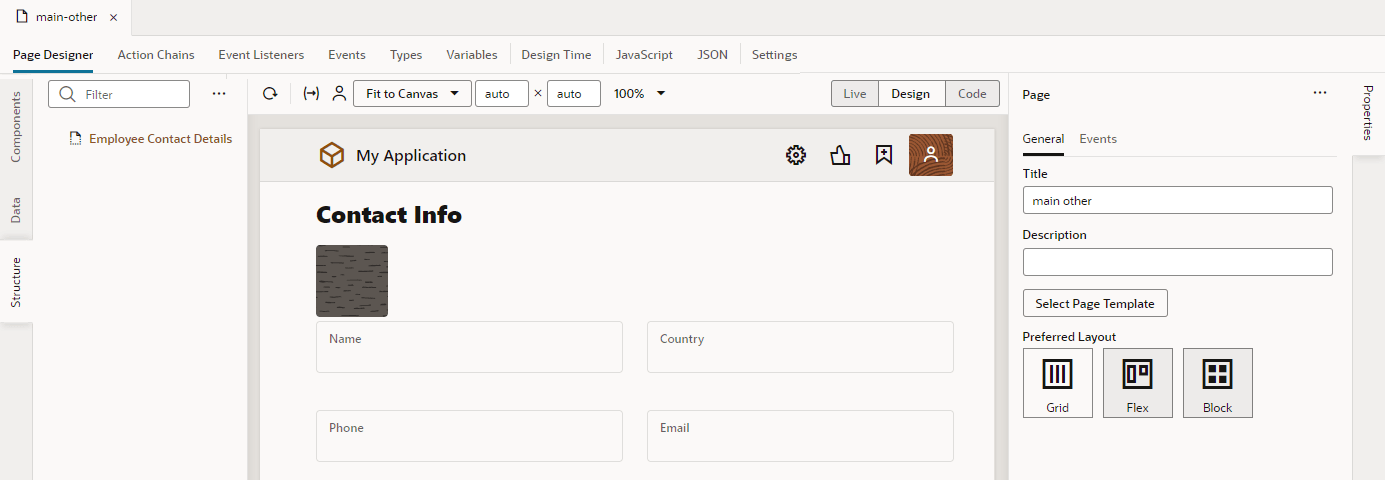Open the Settings tab
The height and width of the screenshot is (480, 1385).
pyautogui.click(x=775, y=55)
